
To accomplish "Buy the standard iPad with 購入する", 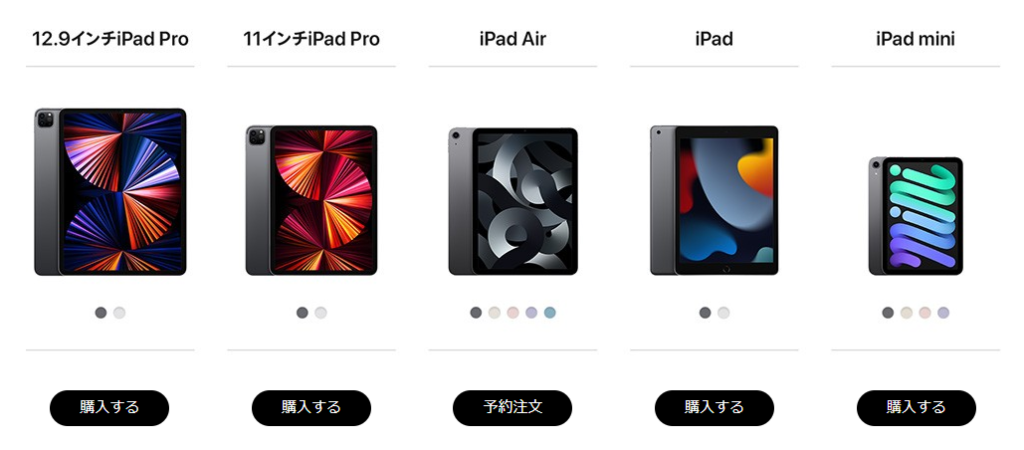I will pyautogui.click(x=714, y=408).
